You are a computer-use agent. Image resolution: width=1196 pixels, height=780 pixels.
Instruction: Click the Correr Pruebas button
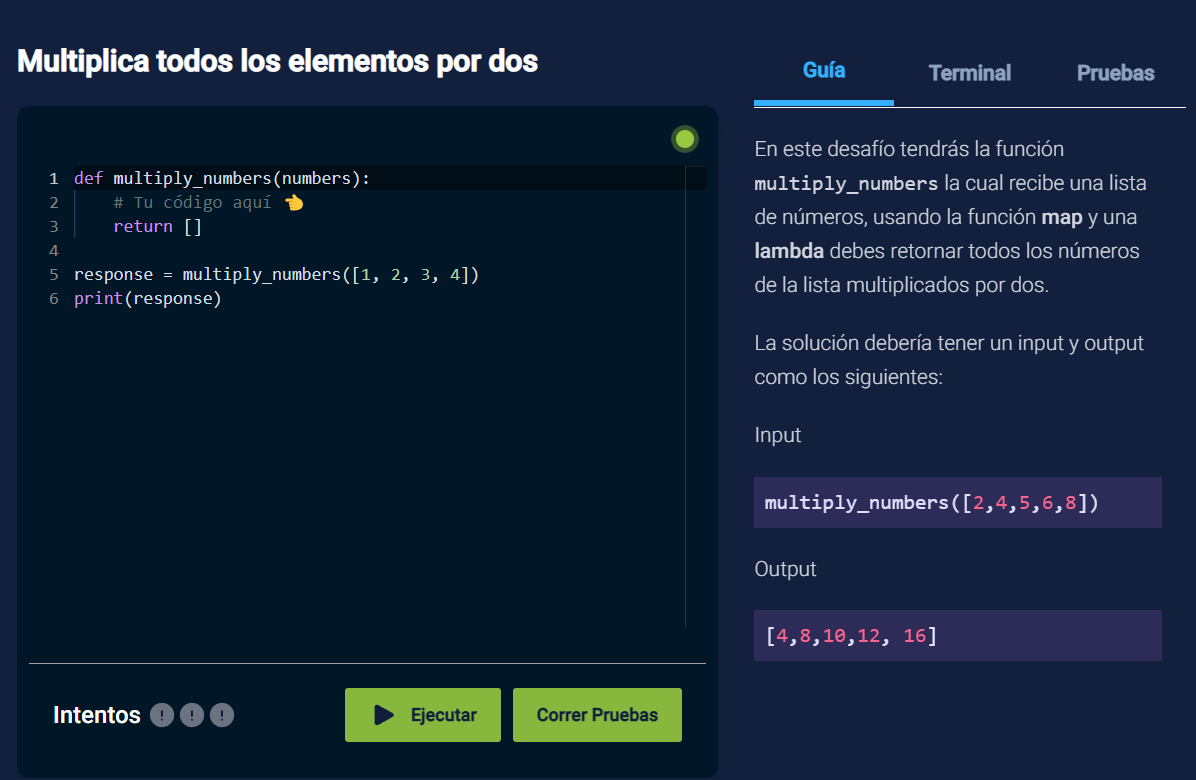pyautogui.click(x=597, y=715)
